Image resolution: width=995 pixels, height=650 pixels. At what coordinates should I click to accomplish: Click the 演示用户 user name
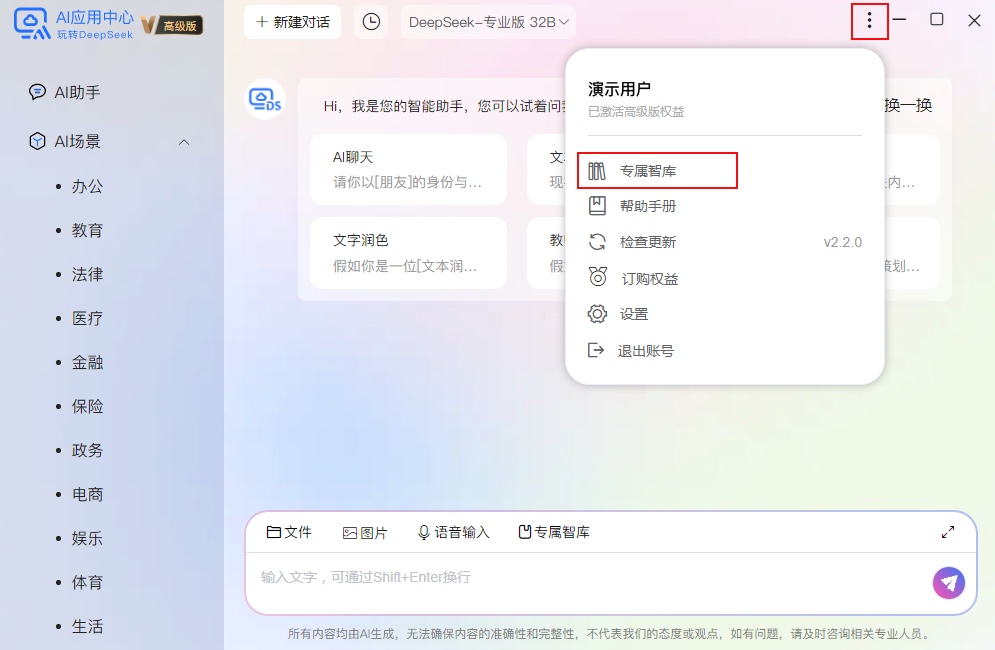[619, 89]
